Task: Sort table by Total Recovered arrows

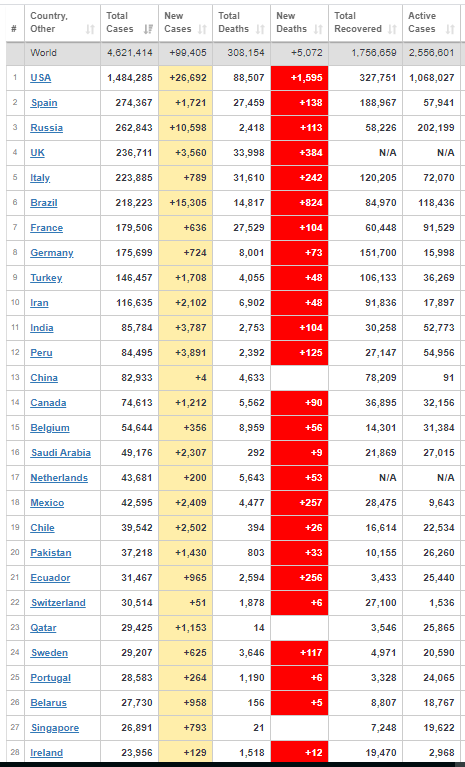Action: click(x=392, y=29)
